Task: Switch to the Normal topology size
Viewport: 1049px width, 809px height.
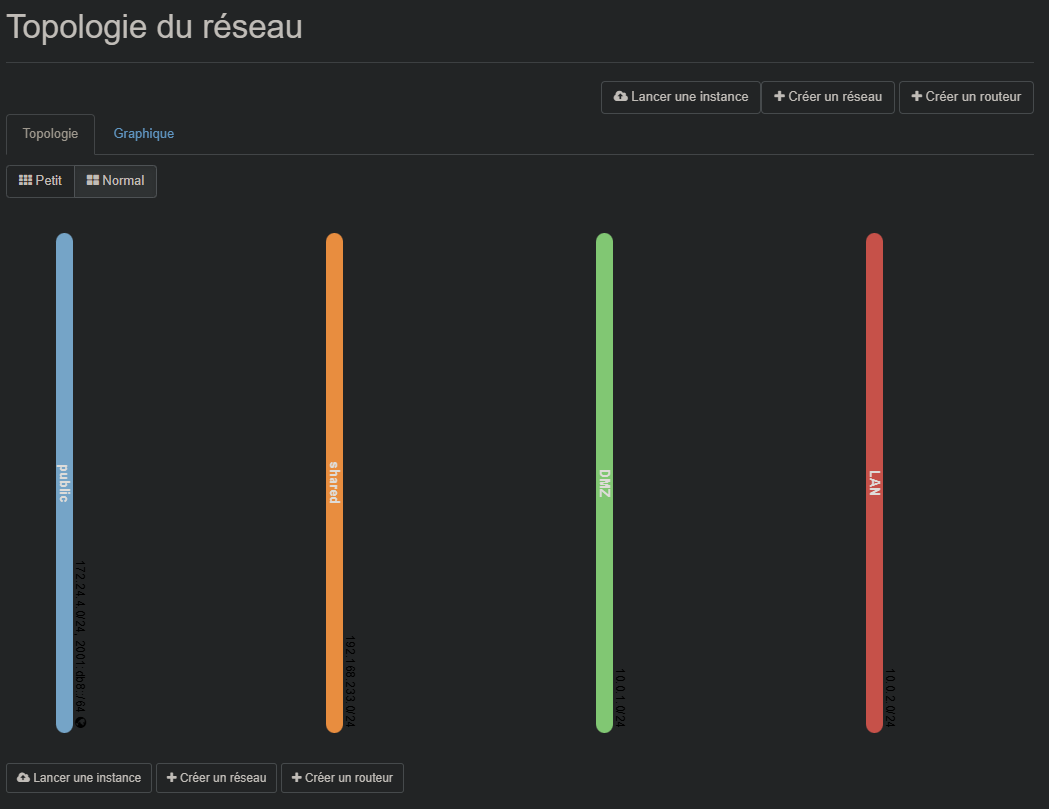Action: pos(115,181)
